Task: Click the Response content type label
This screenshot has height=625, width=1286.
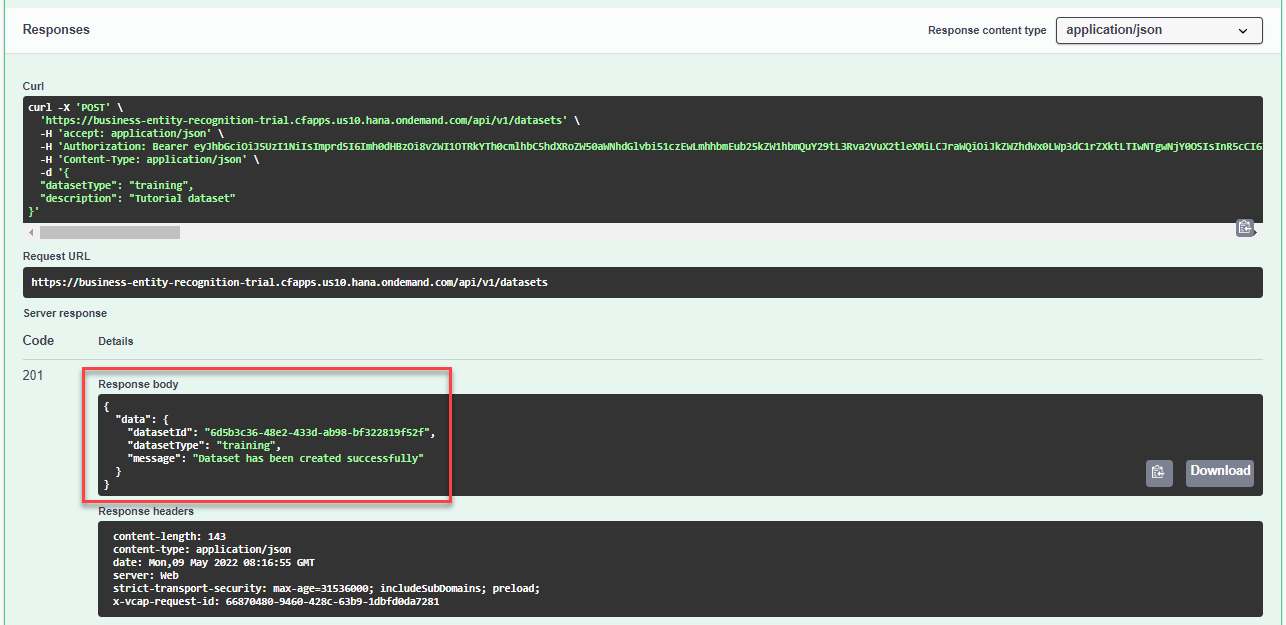Action: point(987,30)
